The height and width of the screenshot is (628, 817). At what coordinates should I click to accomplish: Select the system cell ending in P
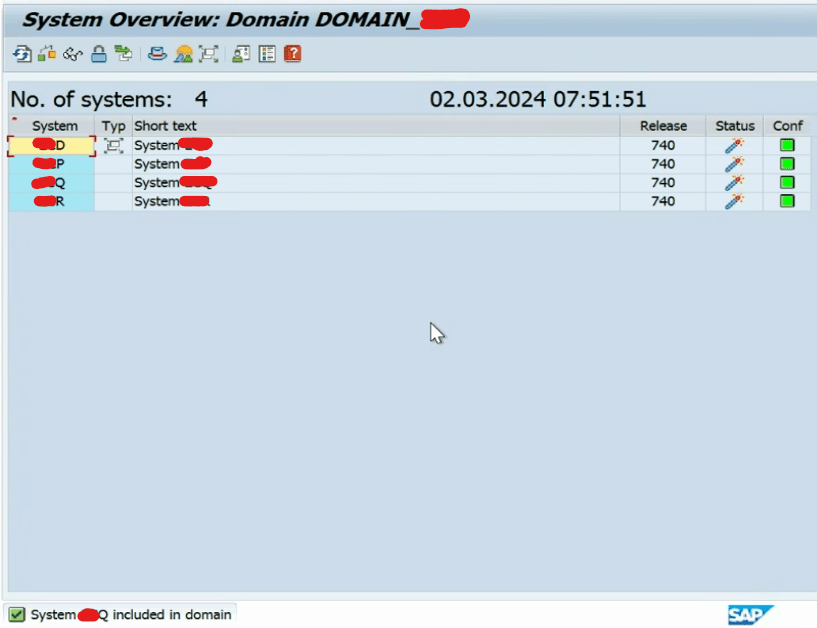coord(52,164)
